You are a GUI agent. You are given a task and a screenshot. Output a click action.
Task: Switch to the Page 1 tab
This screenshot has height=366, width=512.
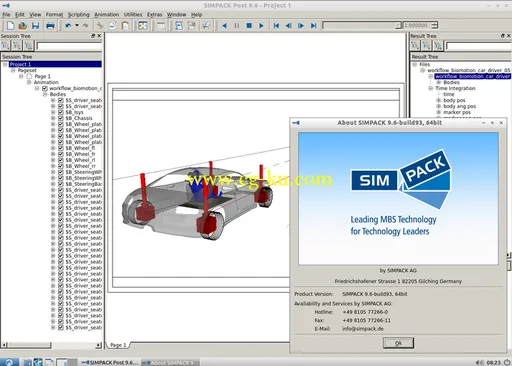pyautogui.click(x=118, y=345)
